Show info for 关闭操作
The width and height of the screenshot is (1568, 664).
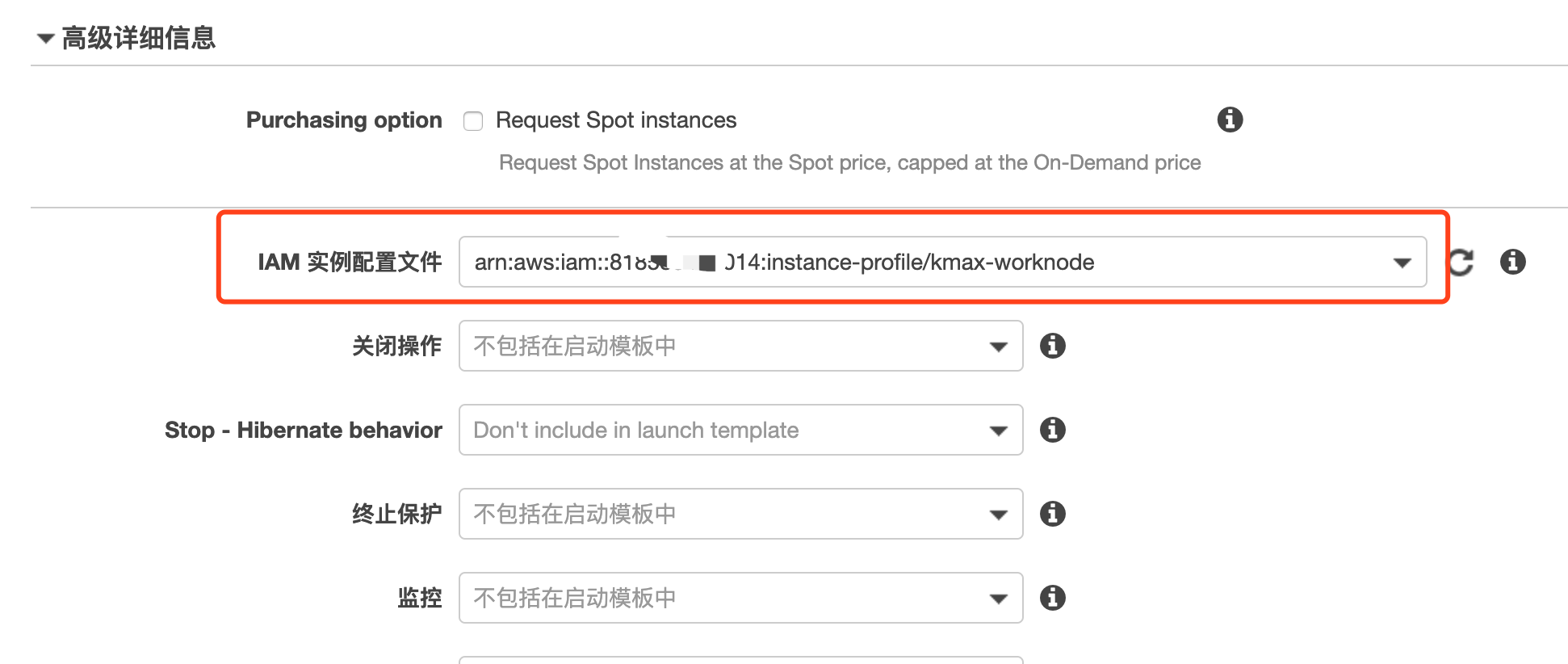(x=1053, y=346)
